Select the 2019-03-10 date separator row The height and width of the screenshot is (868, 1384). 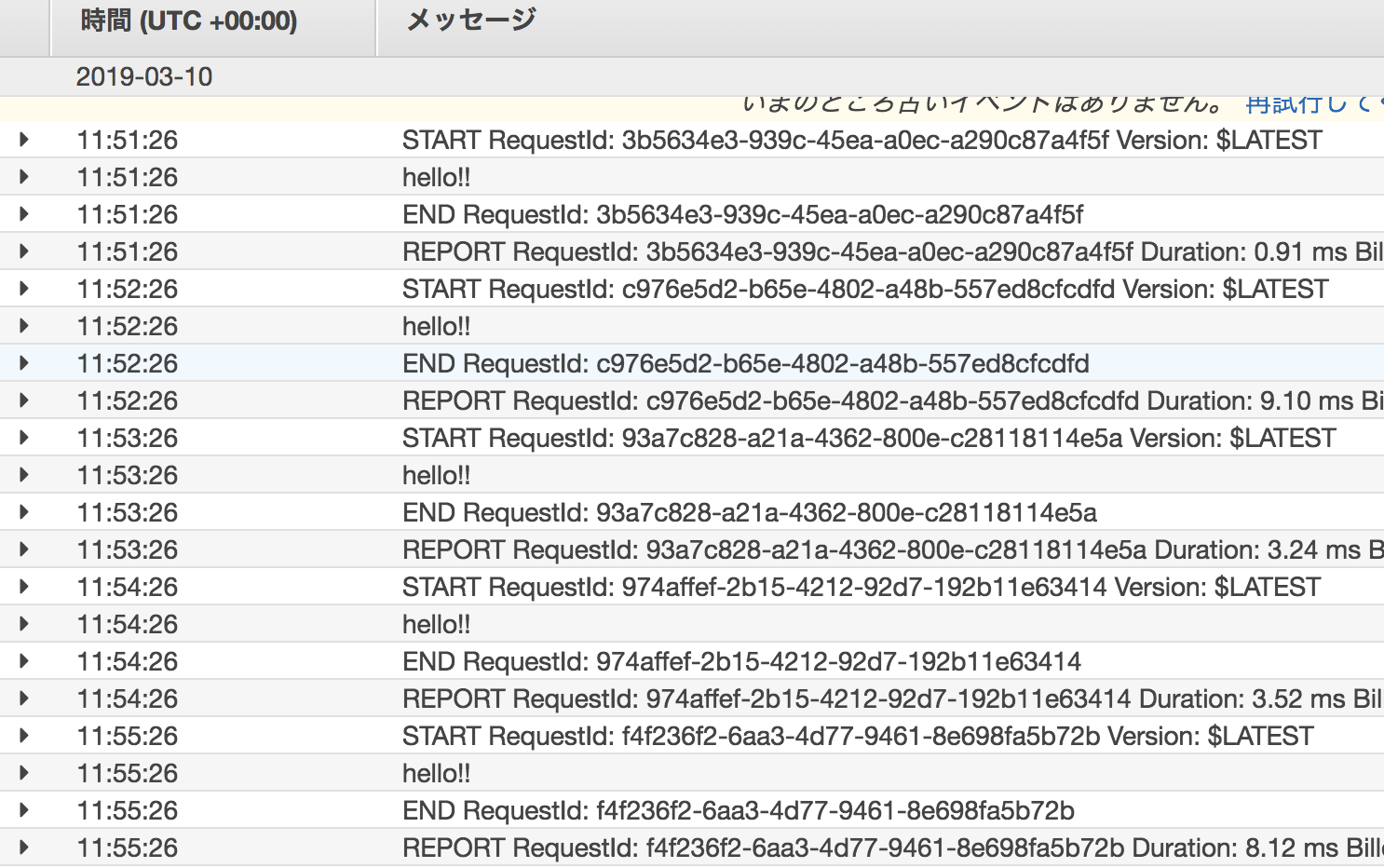tap(144, 77)
